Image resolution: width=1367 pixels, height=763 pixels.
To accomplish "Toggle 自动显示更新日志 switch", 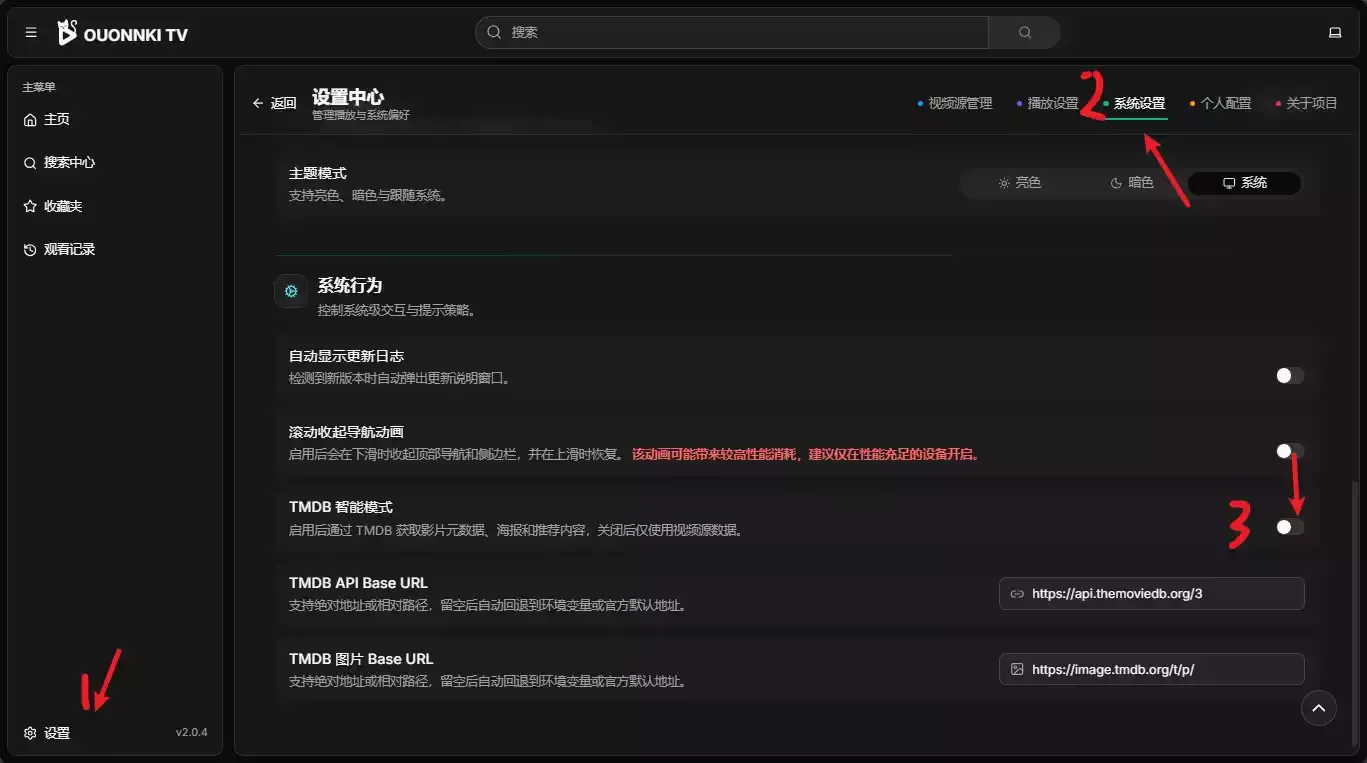I will coord(1290,376).
